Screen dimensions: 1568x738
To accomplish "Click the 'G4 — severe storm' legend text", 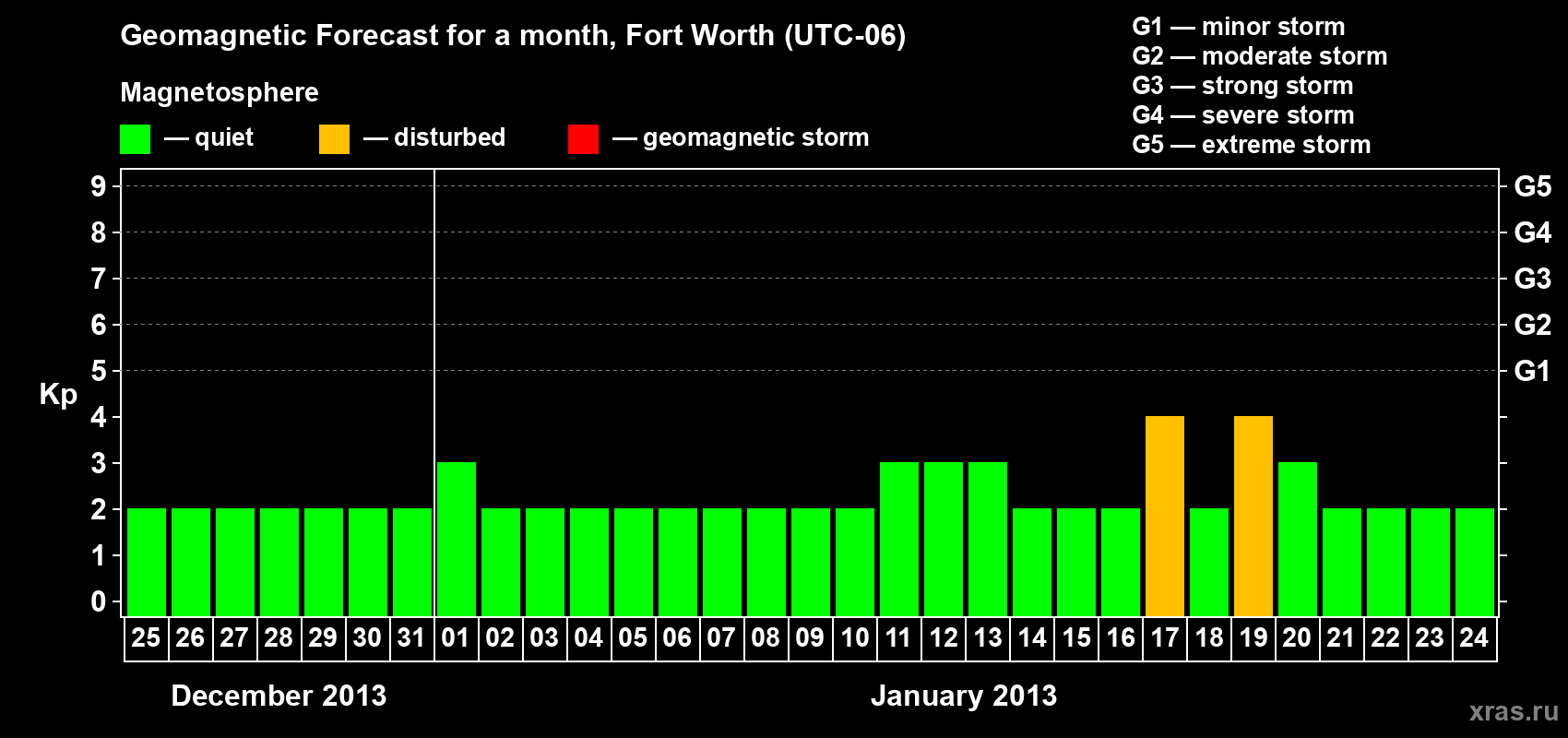I will [1243, 115].
